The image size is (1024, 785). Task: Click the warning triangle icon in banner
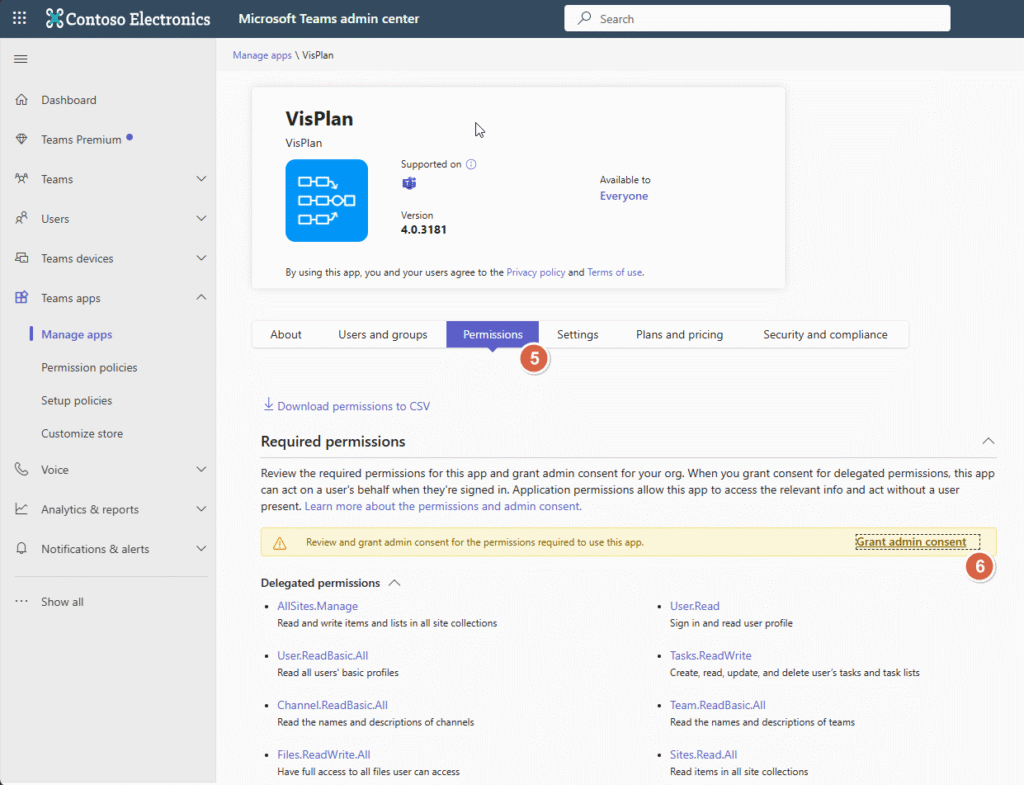(x=280, y=543)
